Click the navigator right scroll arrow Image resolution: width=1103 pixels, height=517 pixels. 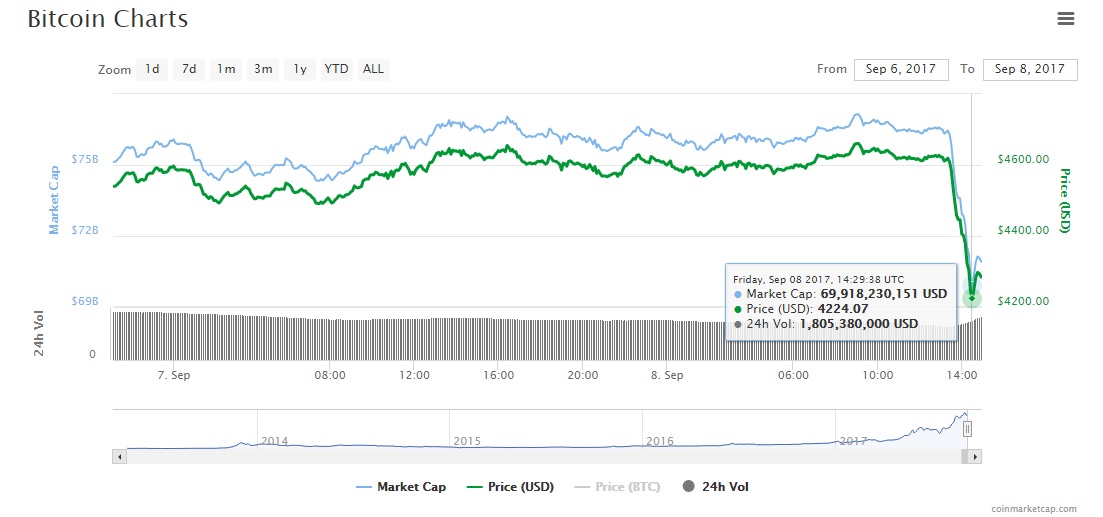coord(975,457)
